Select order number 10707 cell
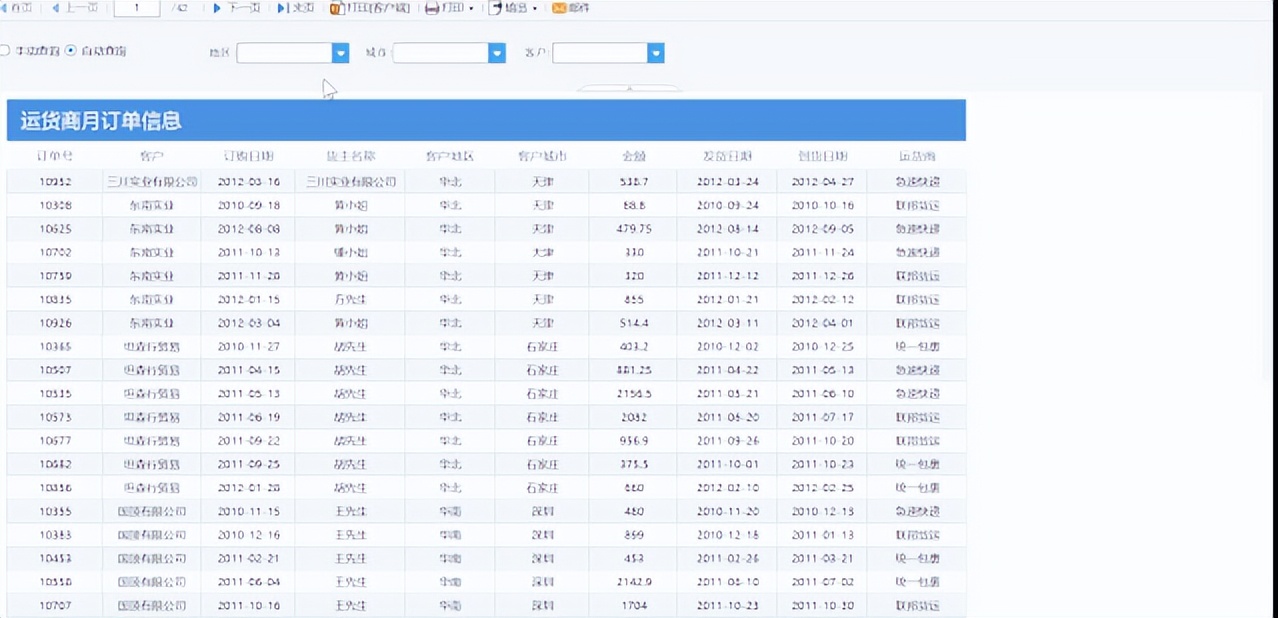The width and height of the screenshot is (1278, 618). pyautogui.click(x=55, y=606)
